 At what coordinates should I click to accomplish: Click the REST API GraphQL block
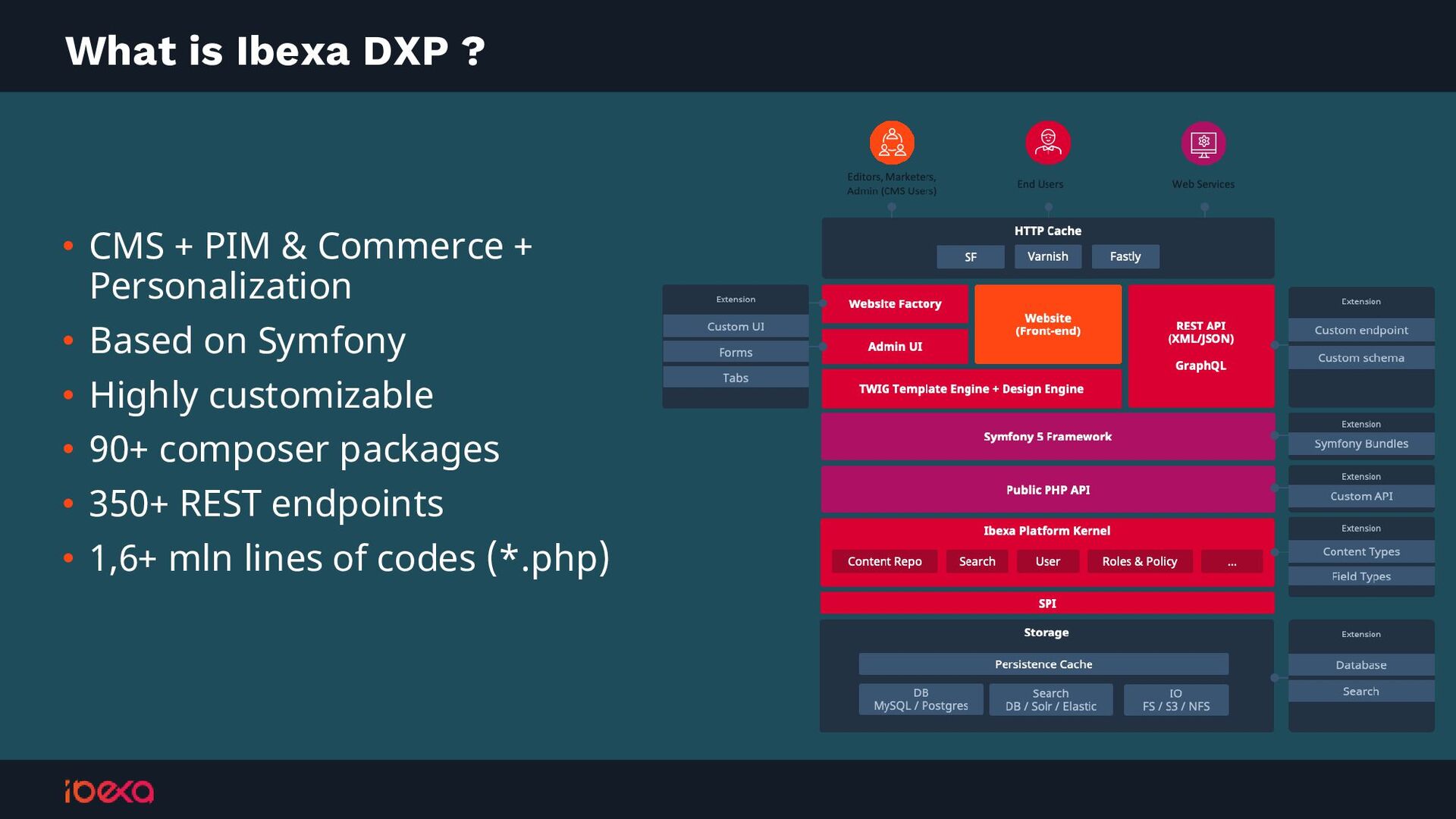(1201, 346)
